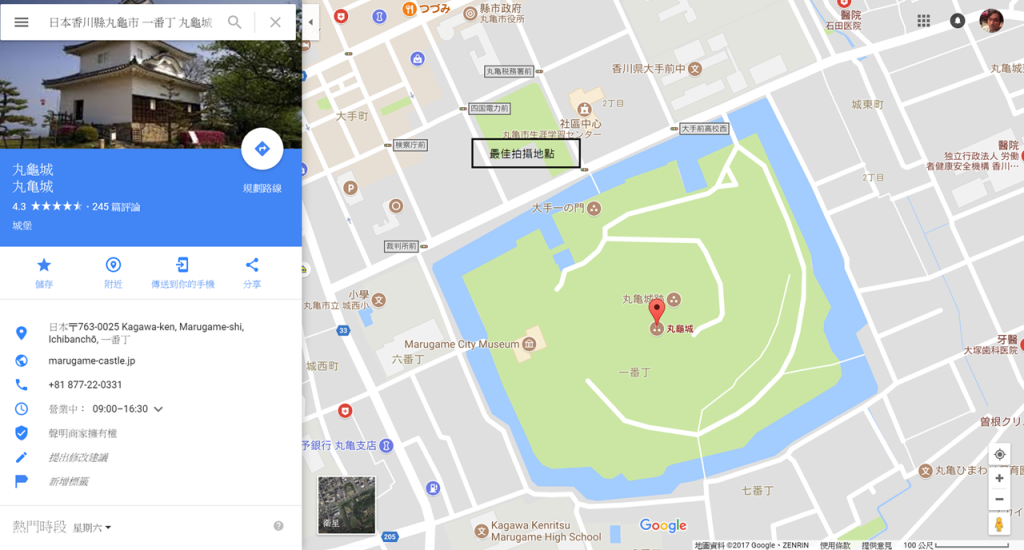Zoom out with the minus button
This screenshot has height=550, width=1024.
coord(999,499)
